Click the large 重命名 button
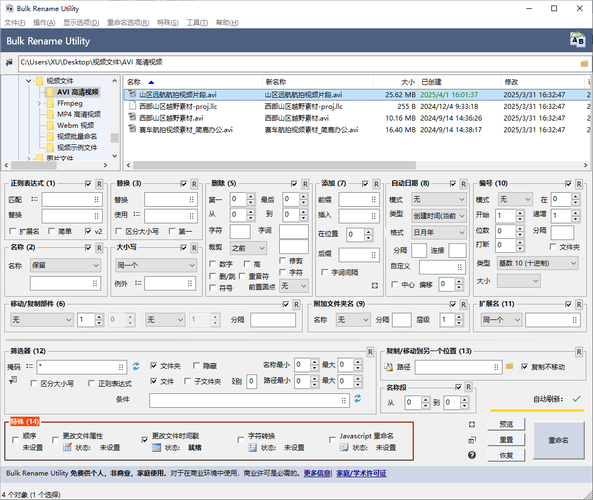The image size is (593, 500). tap(558, 440)
